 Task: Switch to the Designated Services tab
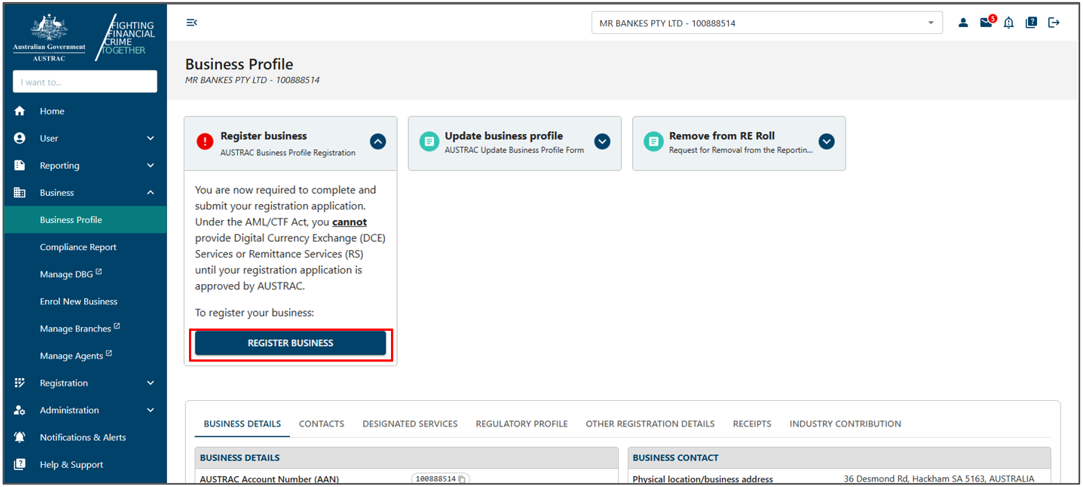[410, 424]
